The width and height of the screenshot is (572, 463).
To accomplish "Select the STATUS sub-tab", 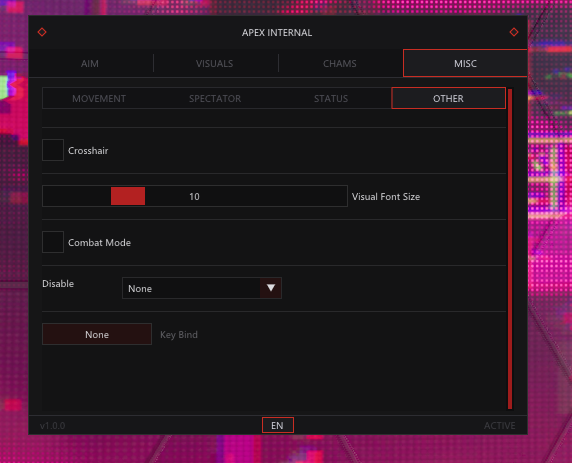I will pyautogui.click(x=331, y=99).
